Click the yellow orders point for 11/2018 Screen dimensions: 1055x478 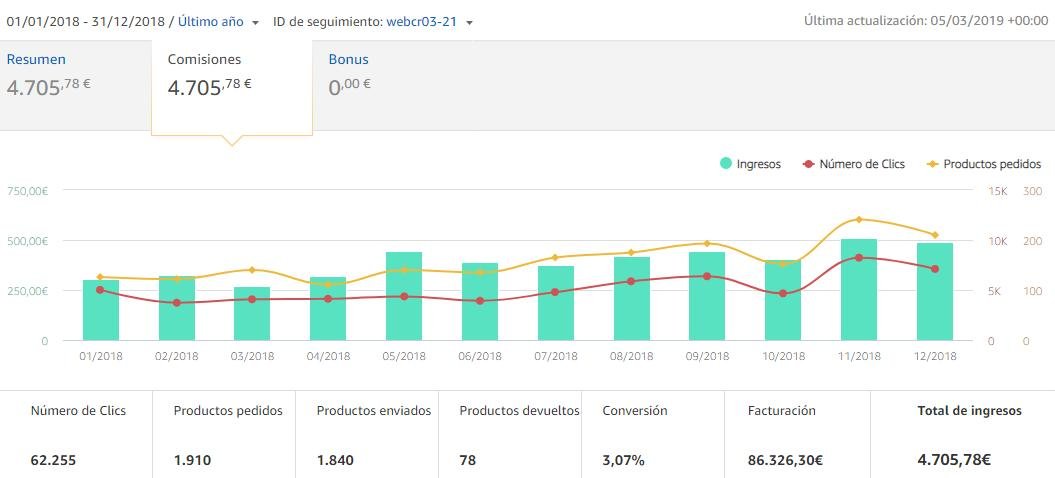coord(859,219)
